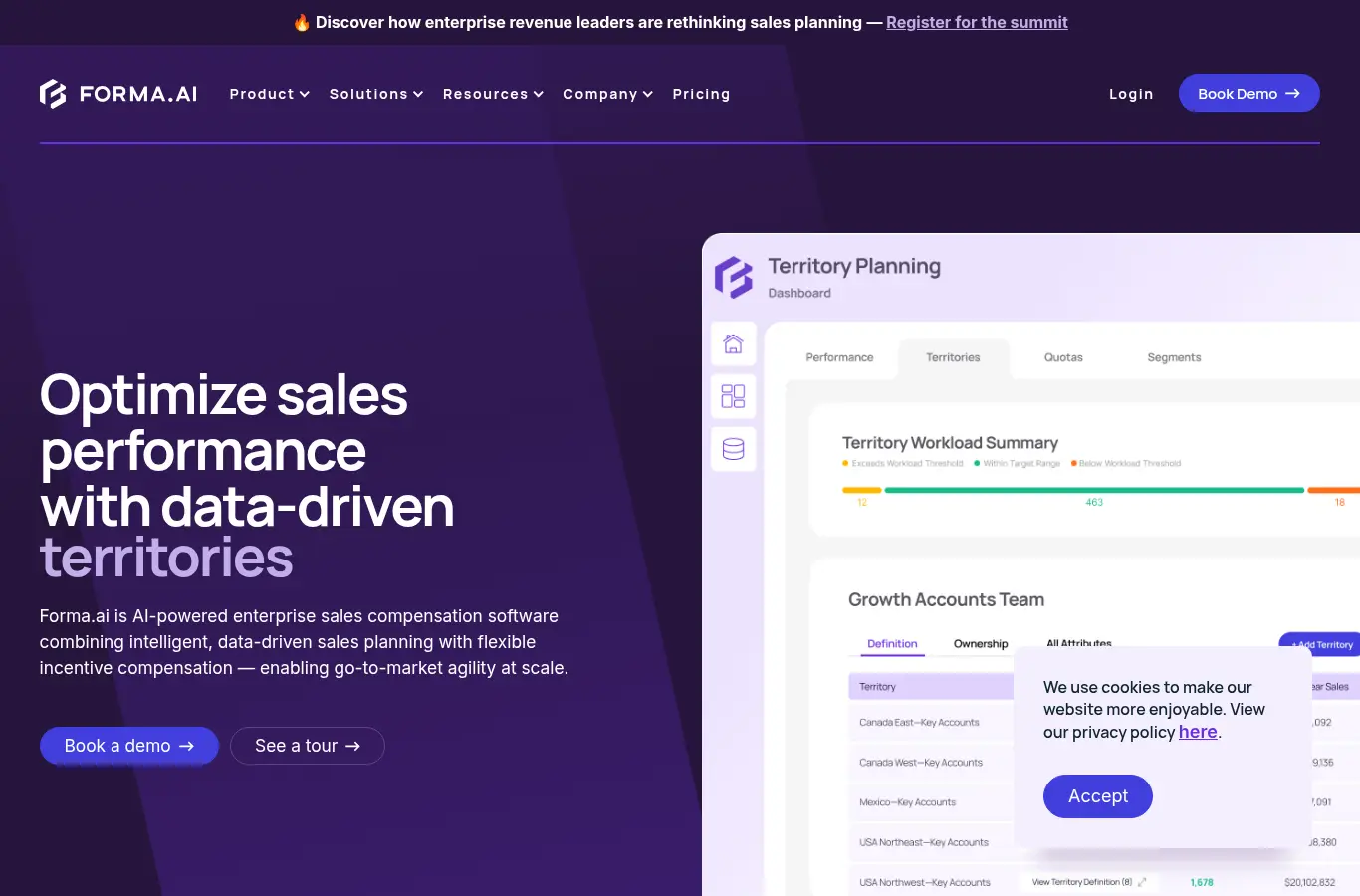Switch to the Ownership tab

tap(981, 644)
